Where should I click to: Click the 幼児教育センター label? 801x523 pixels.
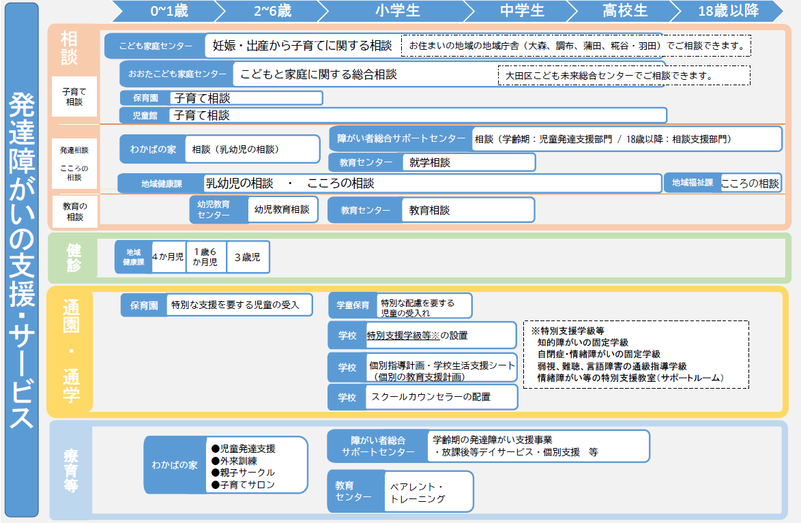(219, 210)
